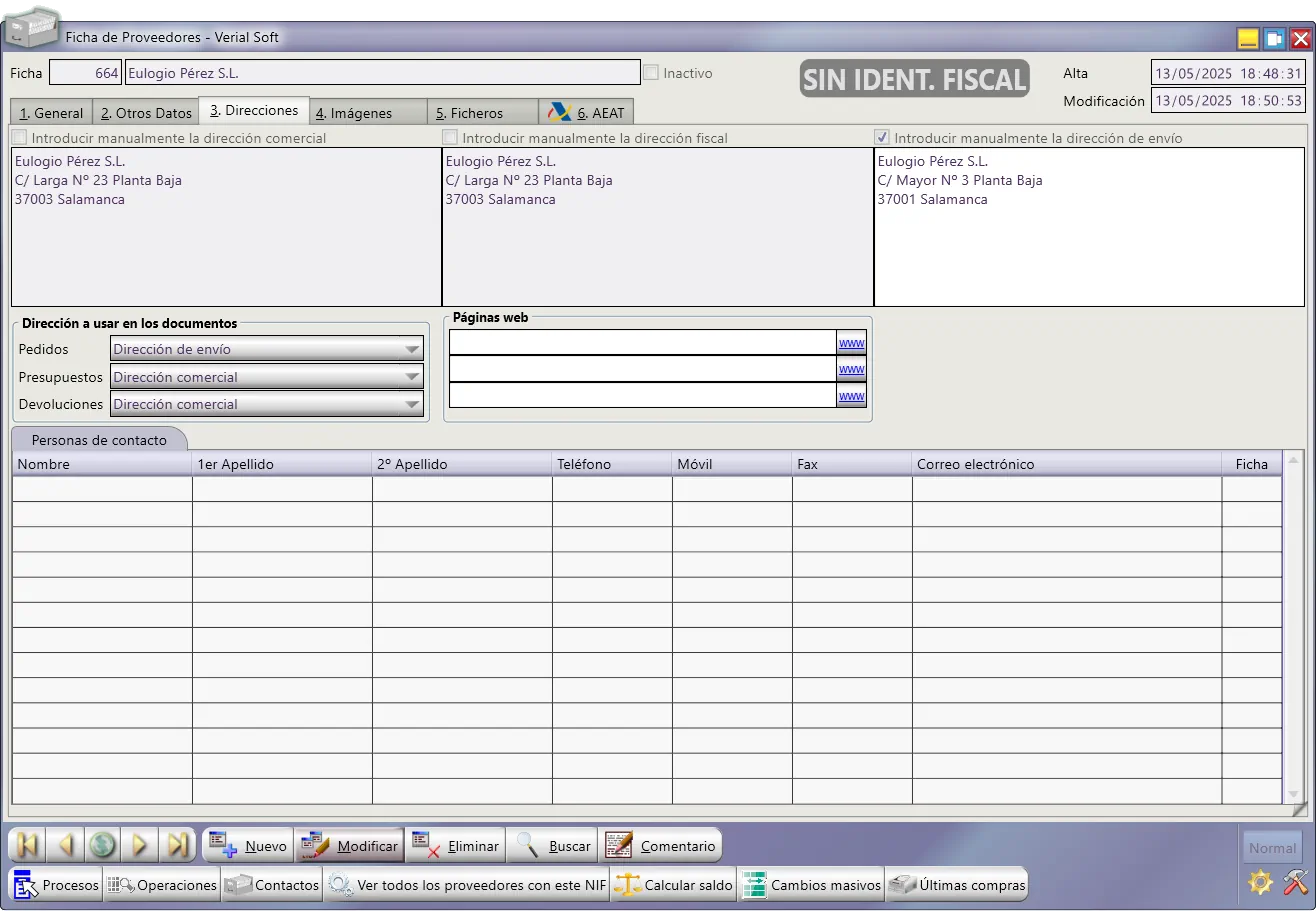
Task: Open settings with the gear icon
Action: pos(1261,882)
